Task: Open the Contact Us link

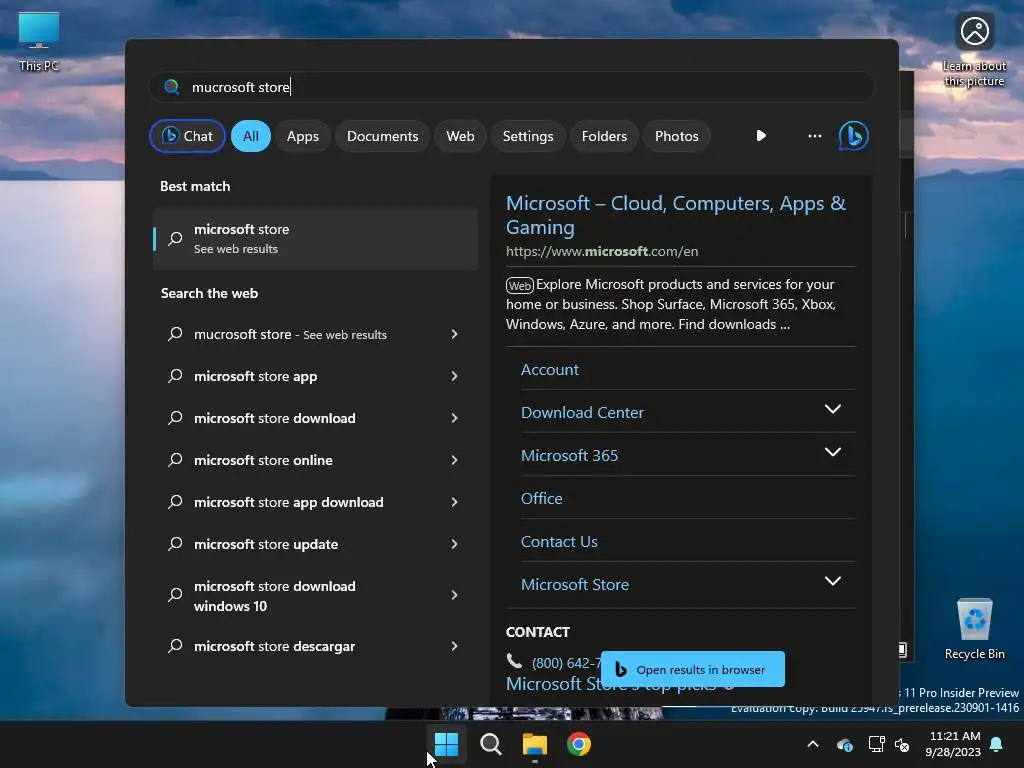Action: click(559, 542)
